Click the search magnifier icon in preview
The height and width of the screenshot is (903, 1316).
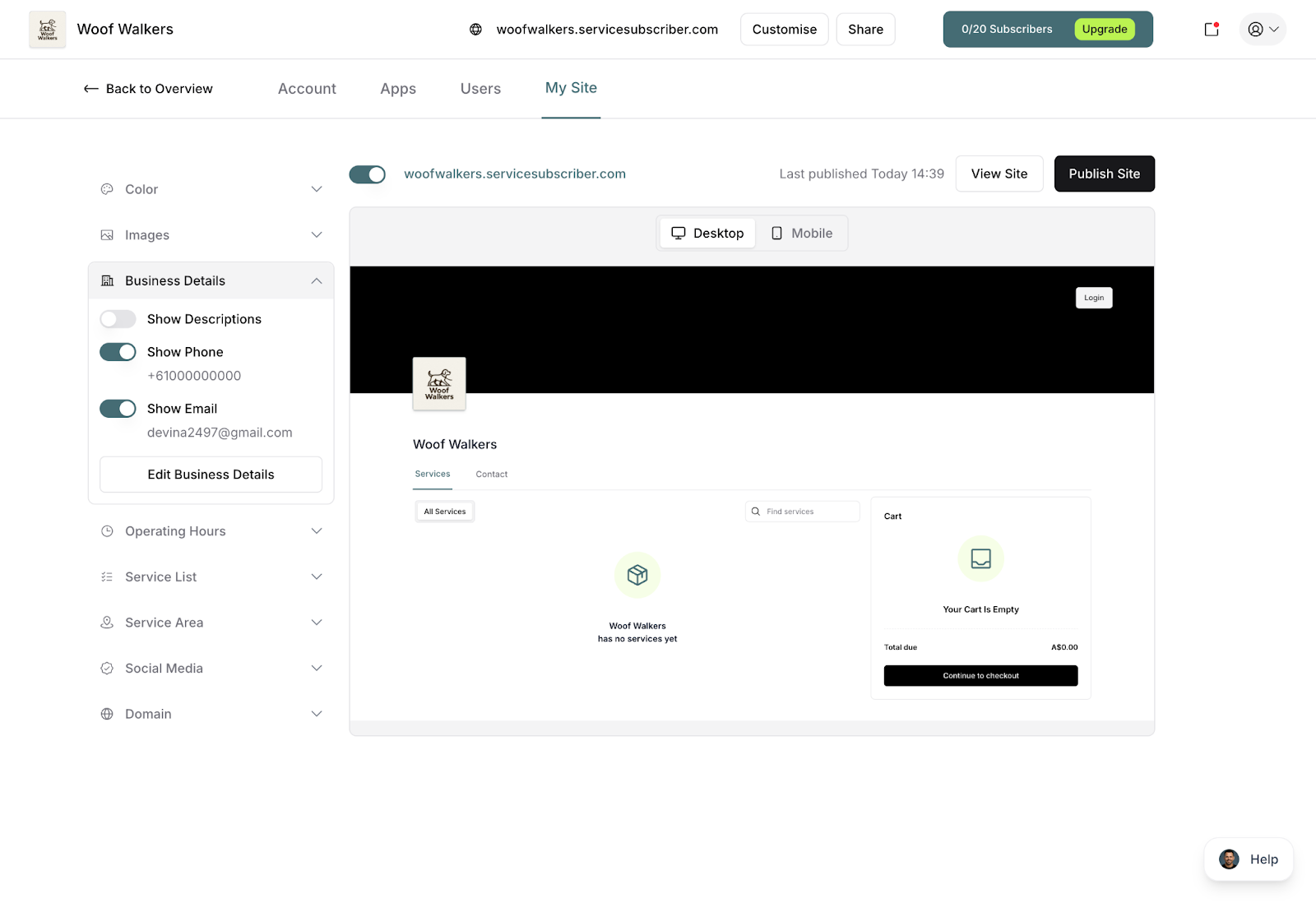click(x=756, y=512)
